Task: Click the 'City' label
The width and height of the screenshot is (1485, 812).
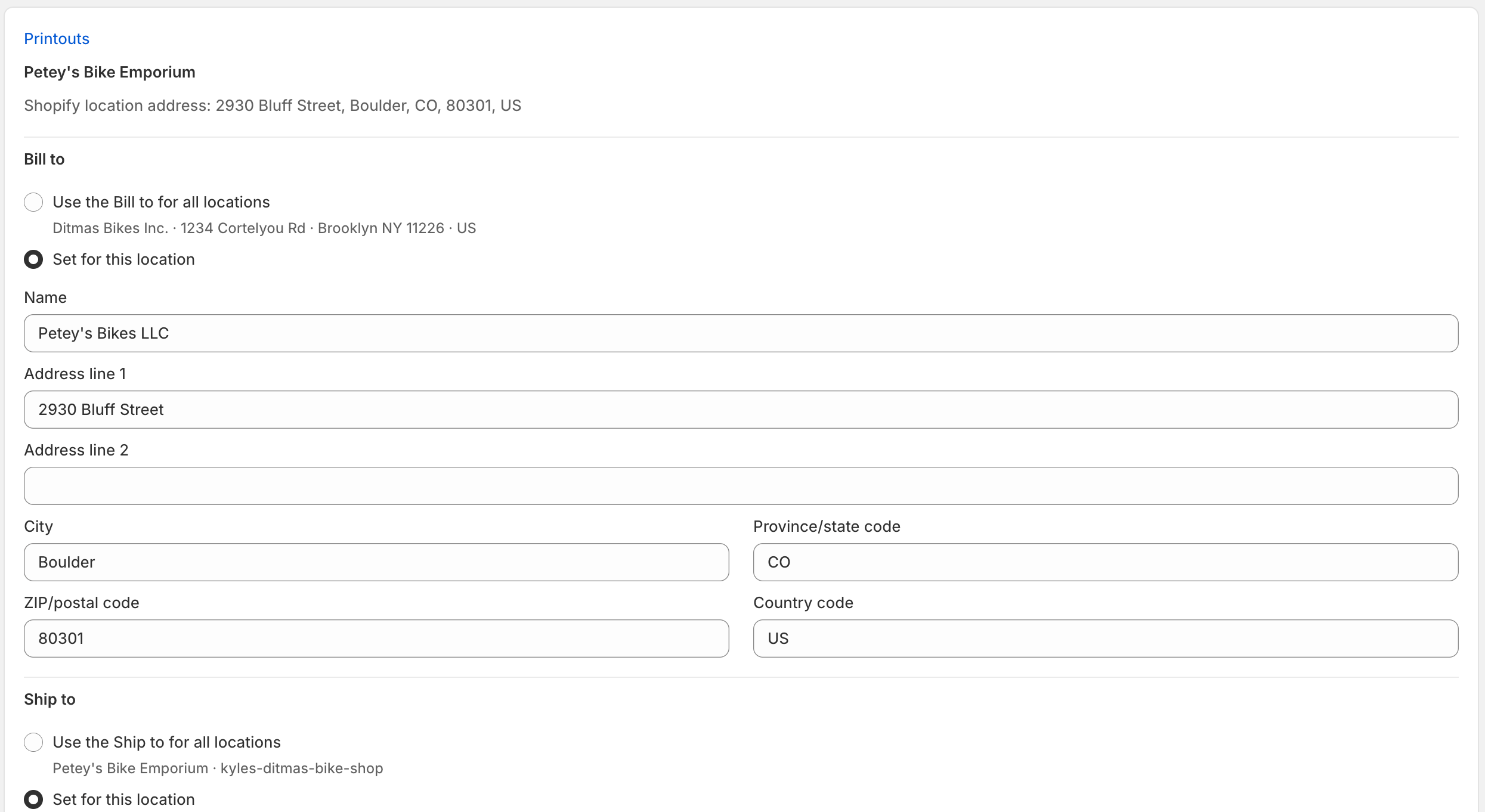Action: (x=39, y=526)
